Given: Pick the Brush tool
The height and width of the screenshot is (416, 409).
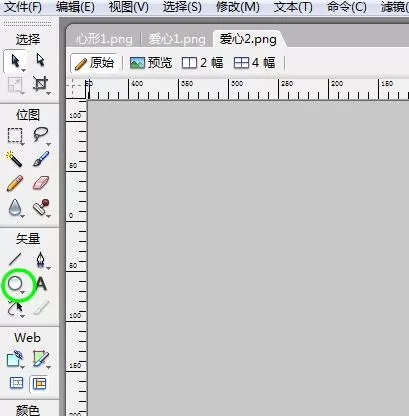Looking at the screenshot, I should point(41,159).
